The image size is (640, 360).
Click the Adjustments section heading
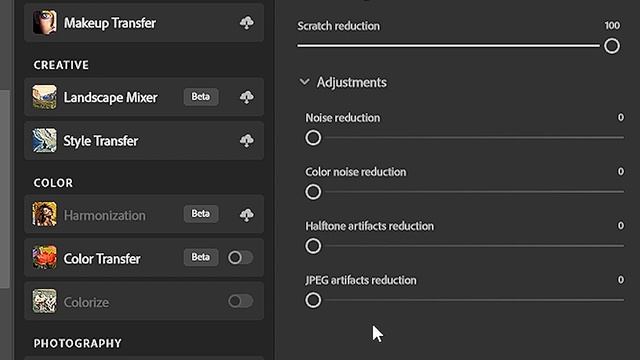coord(351,82)
